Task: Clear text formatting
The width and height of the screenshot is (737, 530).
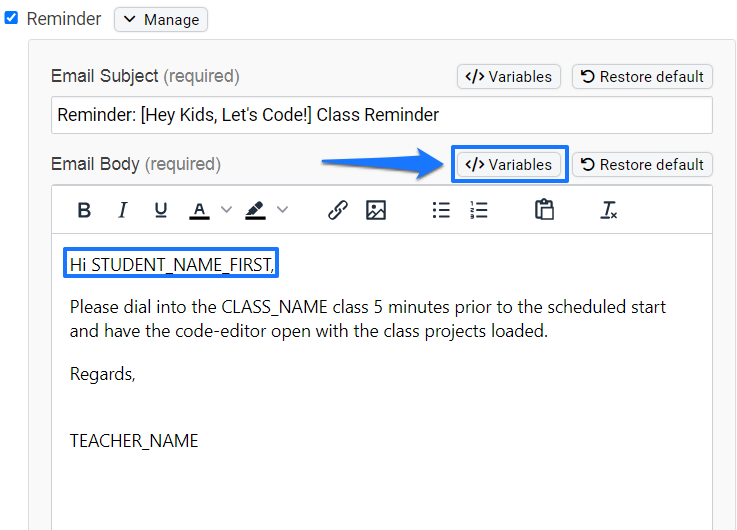Action: 609,210
